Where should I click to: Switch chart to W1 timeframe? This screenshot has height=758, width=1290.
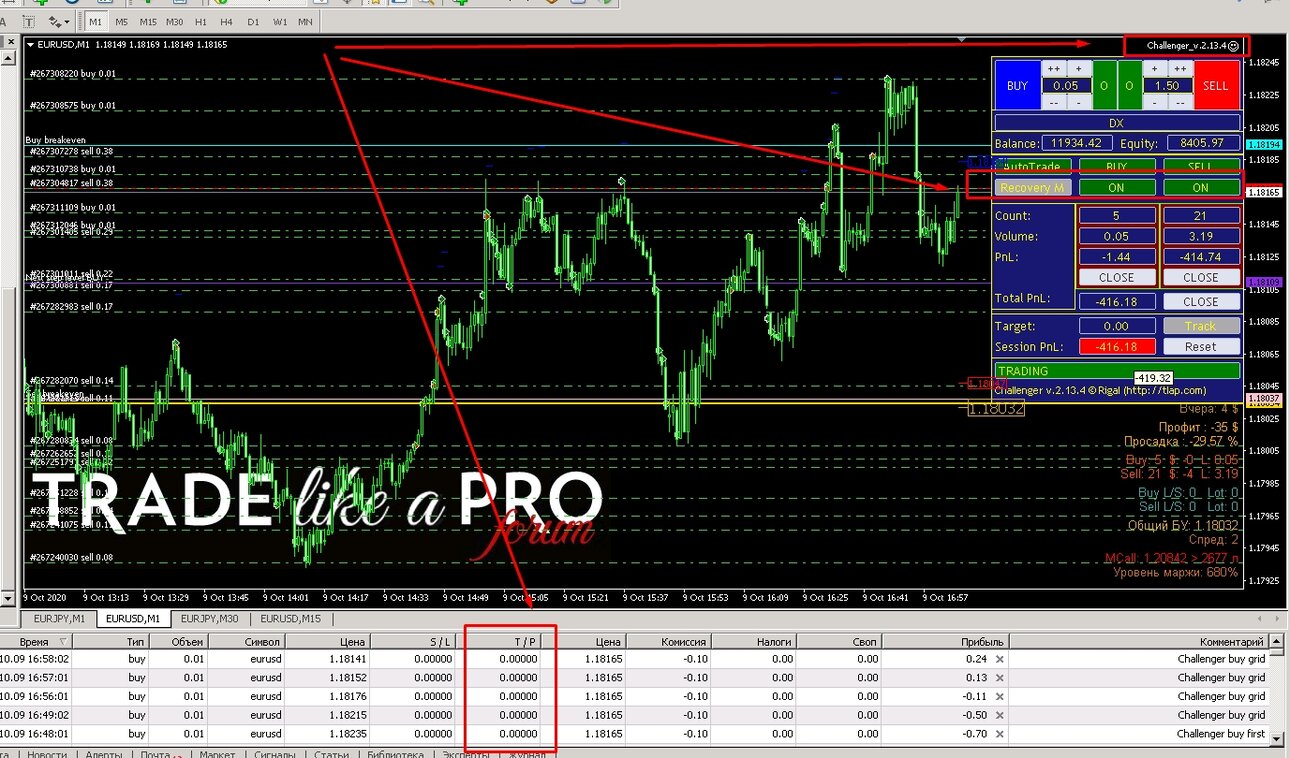[x=280, y=21]
